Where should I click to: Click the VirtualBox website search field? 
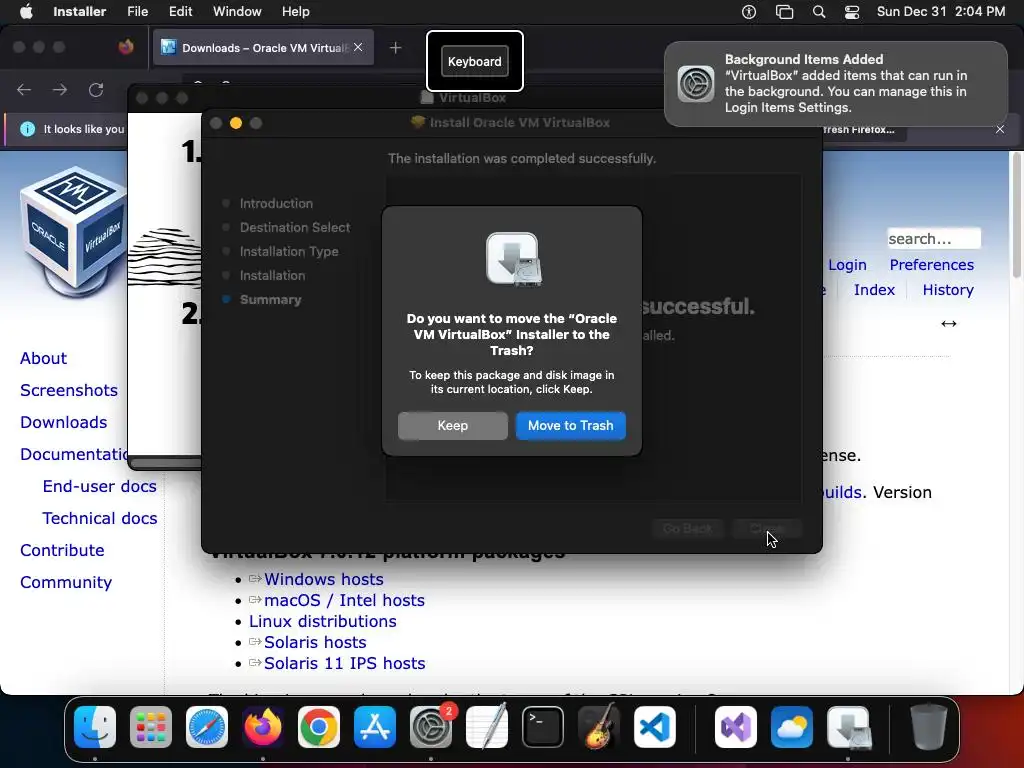click(933, 238)
